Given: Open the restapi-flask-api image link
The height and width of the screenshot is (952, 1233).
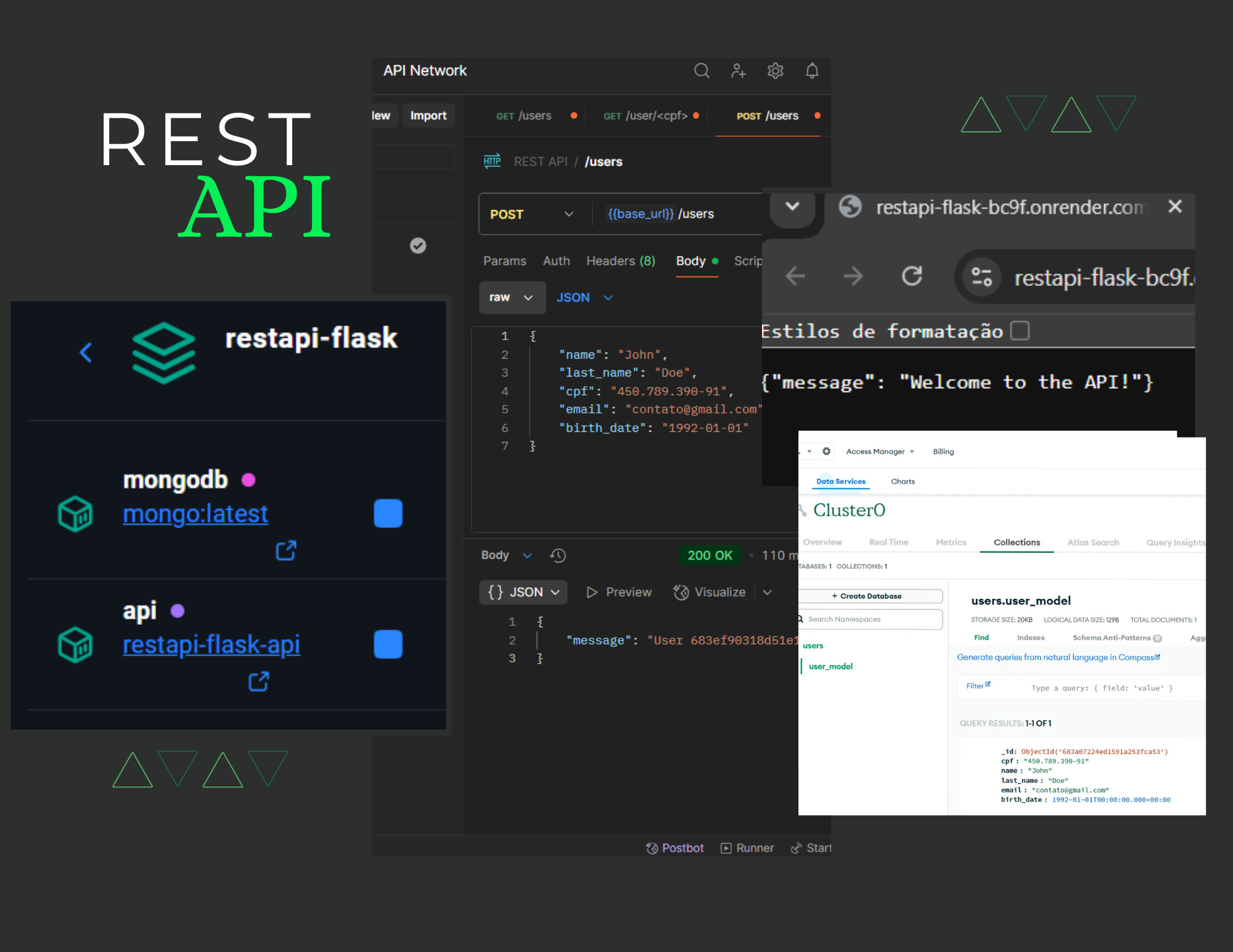Looking at the screenshot, I should point(211,645).
